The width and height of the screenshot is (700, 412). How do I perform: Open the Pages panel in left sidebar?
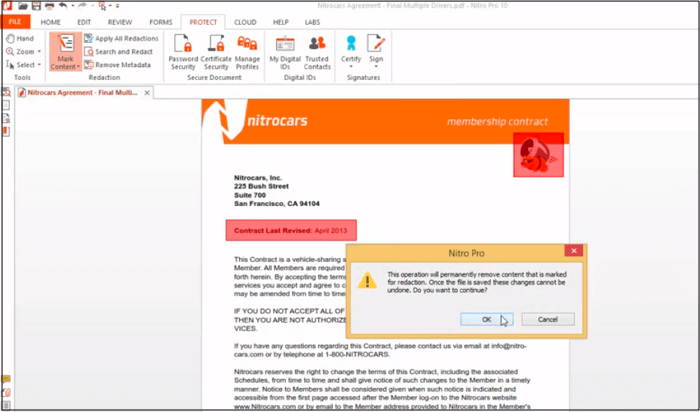point(6,105)
